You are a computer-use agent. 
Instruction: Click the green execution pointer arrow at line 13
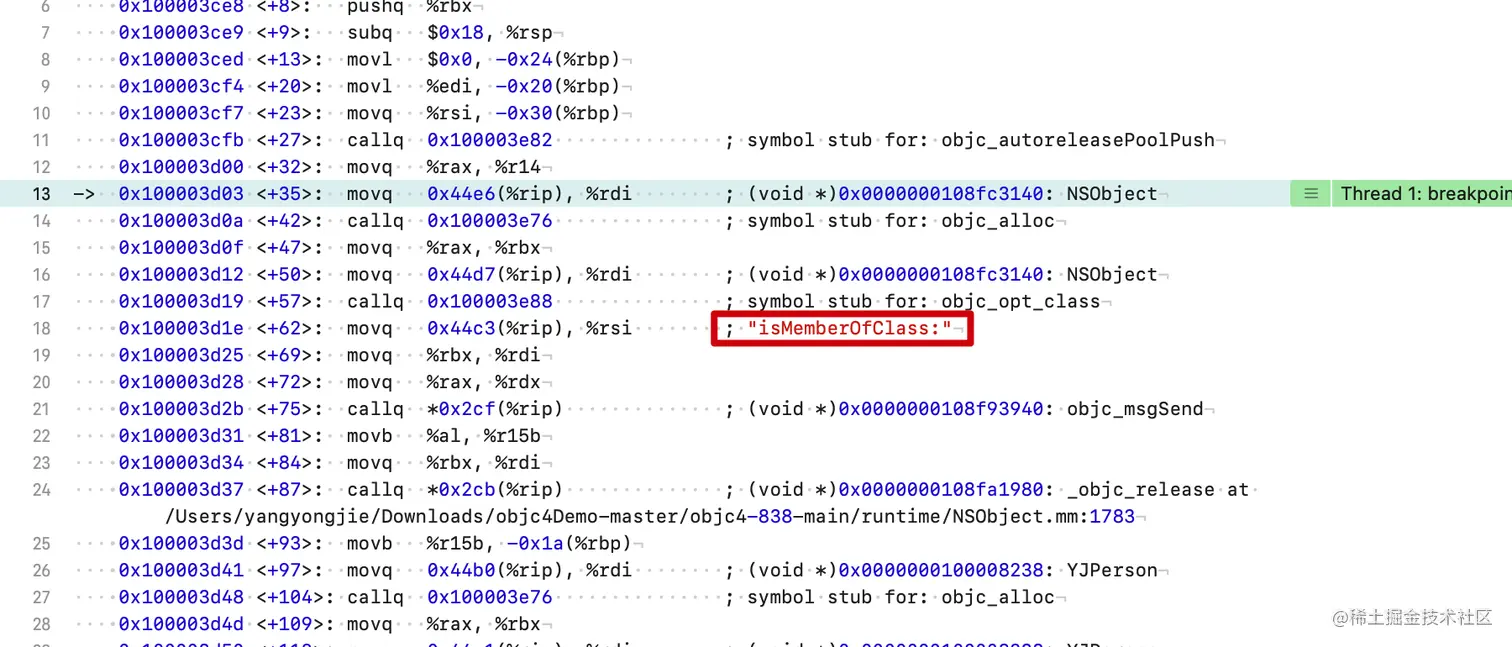tap(85, 193)
